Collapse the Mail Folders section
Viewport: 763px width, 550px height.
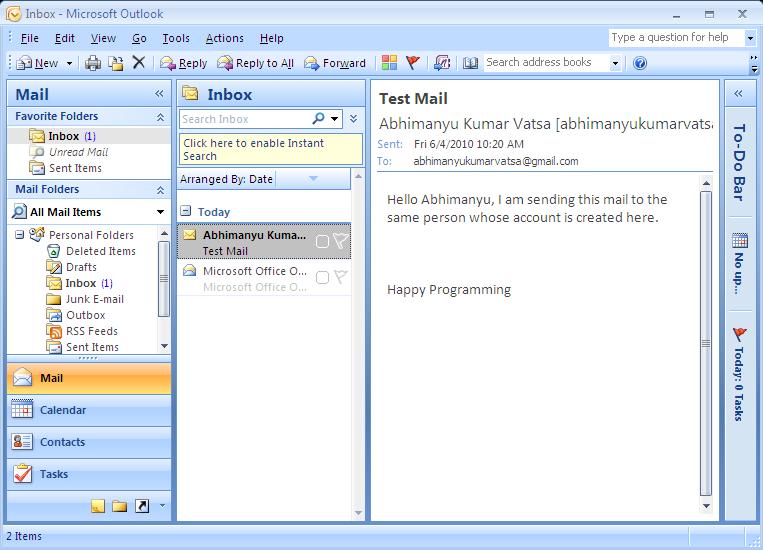click(x=160, y=190)
